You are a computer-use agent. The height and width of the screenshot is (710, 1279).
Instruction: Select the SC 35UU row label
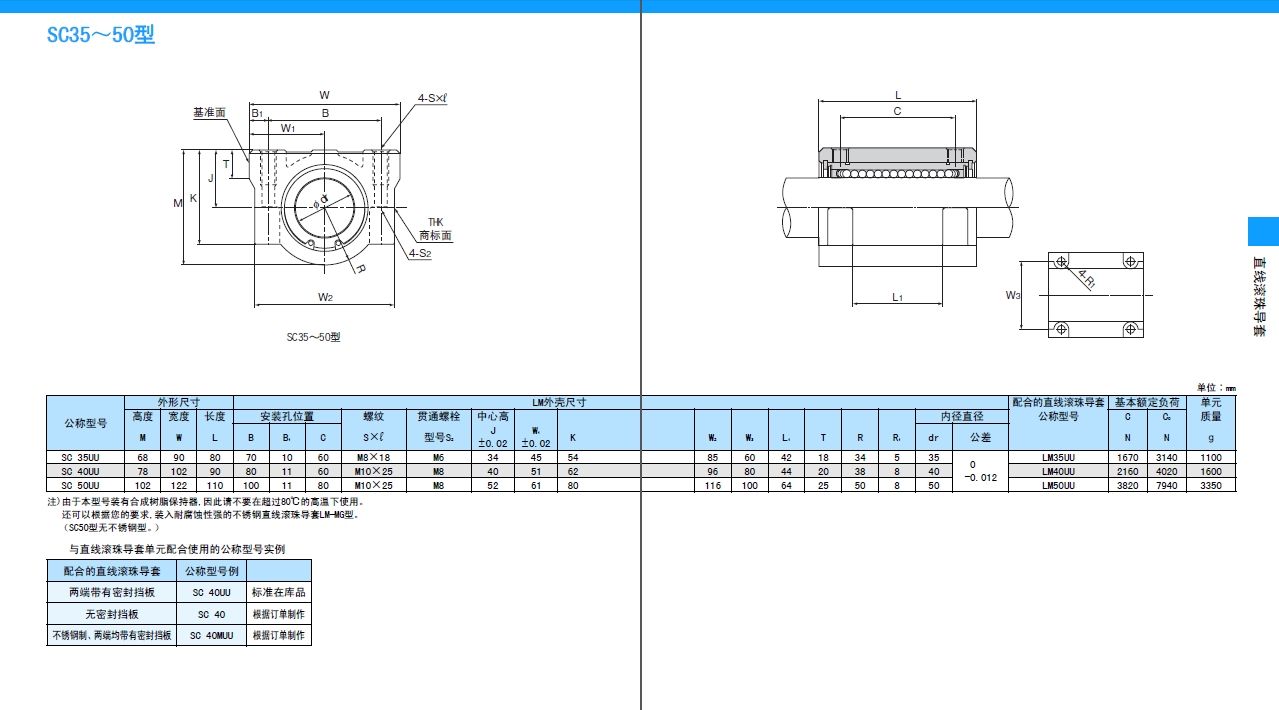tap(85, 457)
